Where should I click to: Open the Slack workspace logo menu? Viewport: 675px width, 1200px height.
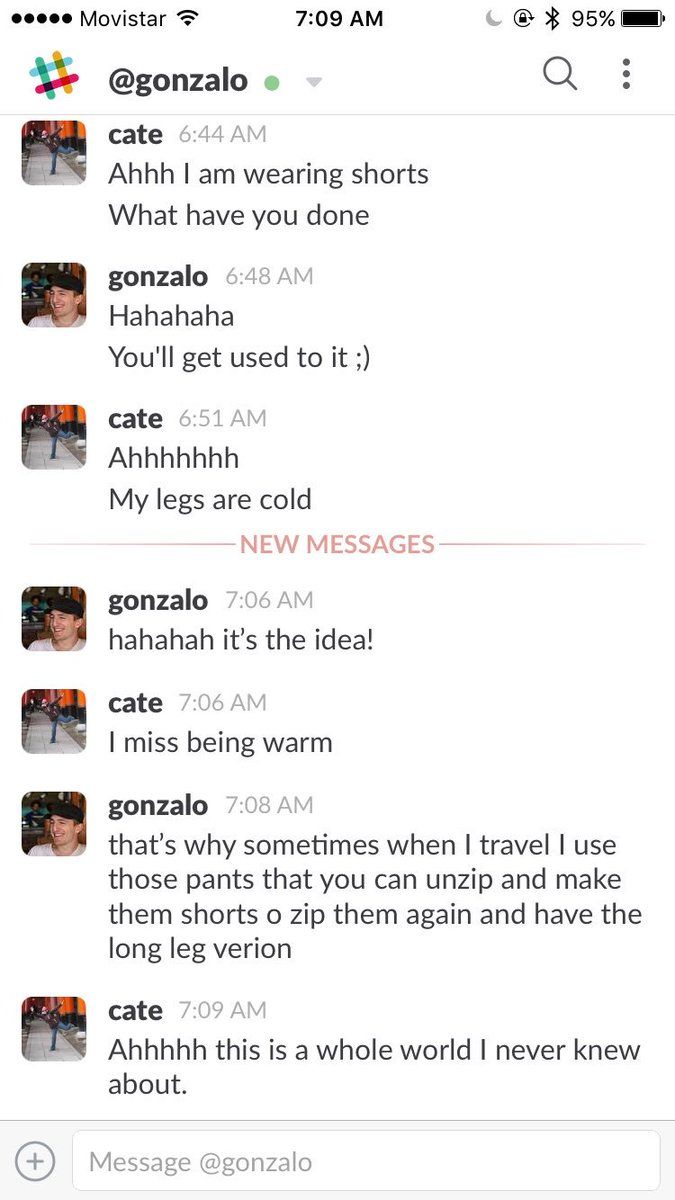54,76
